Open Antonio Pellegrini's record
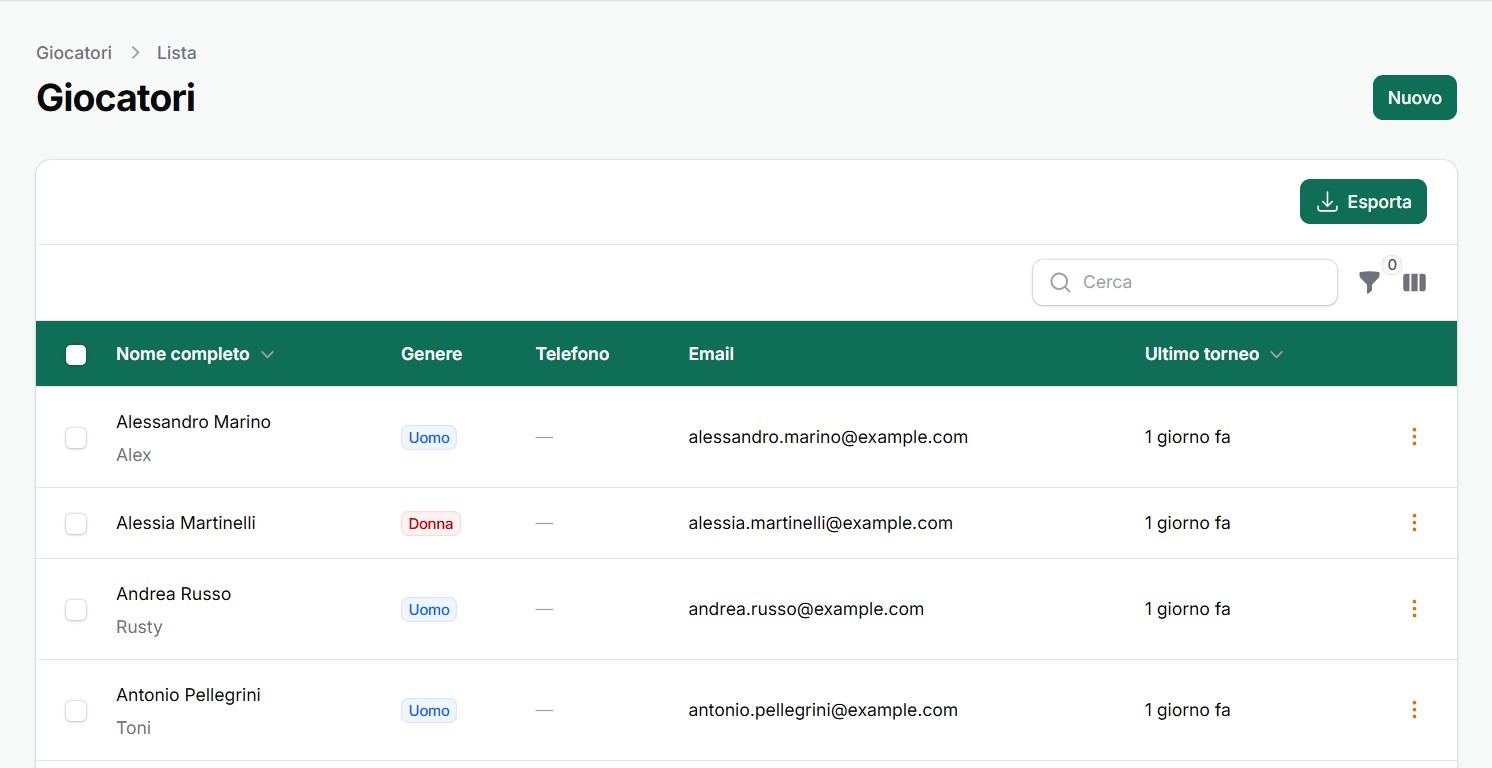1492x768 pixels. coord(188,695)
